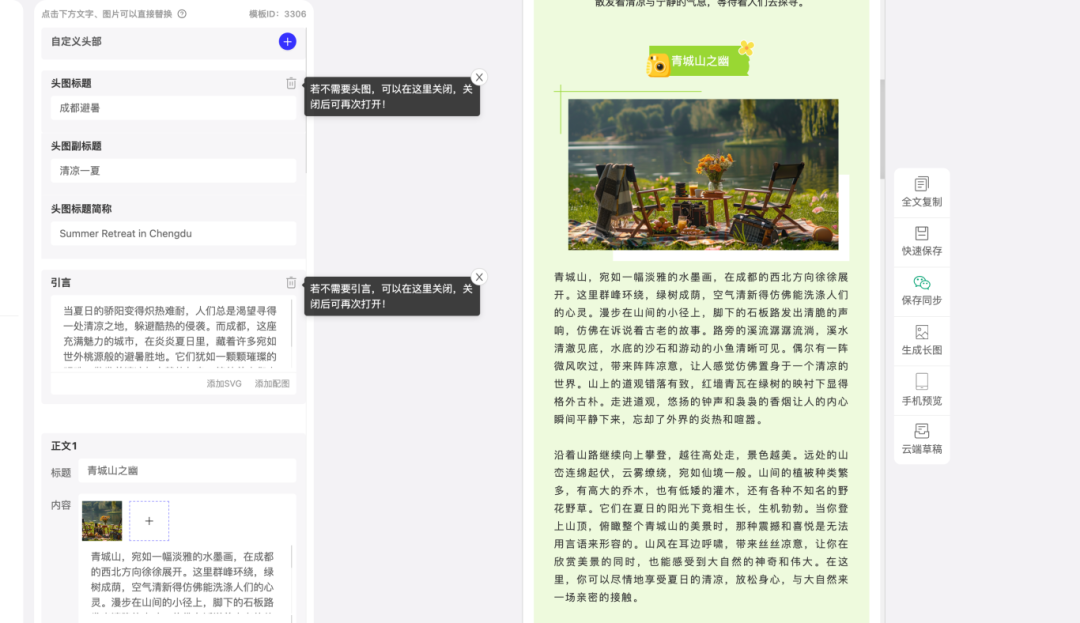
Task: Close the tooltip about 头图
Action: click(x=479, y=77)
